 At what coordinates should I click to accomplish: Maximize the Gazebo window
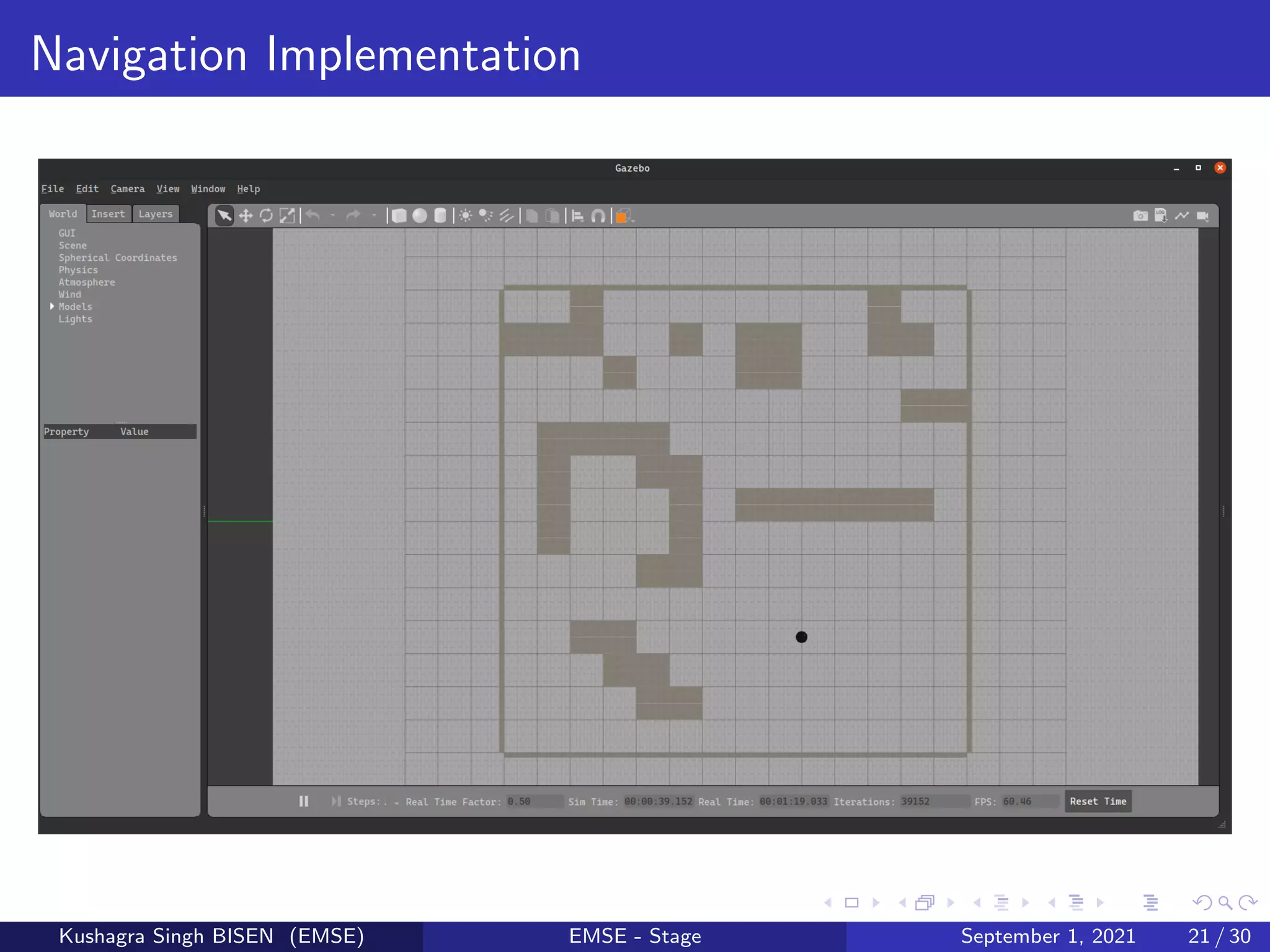[1198, 168]
